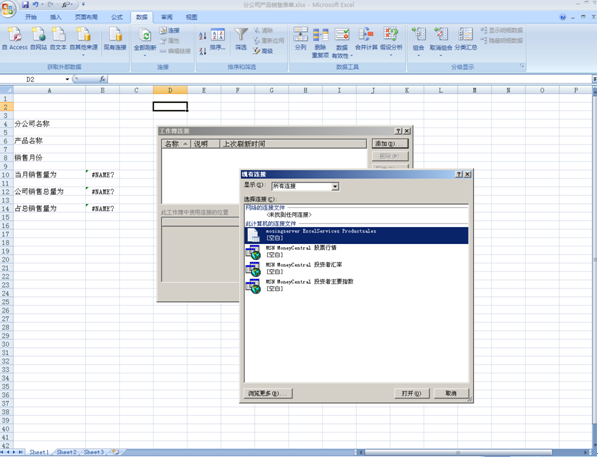Switch to the 开始 ribbon tab
This screenshot has width=598, height=458.
coord(31,17)
